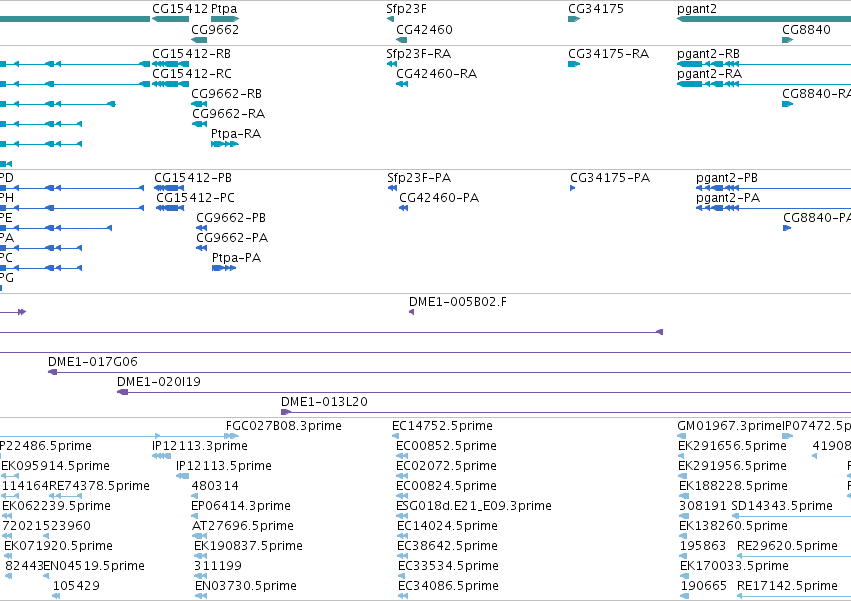The height and width of the screenshot is (601, 851).
Task: Click the pgant2-RA transcript label
Action: point(709,74)
